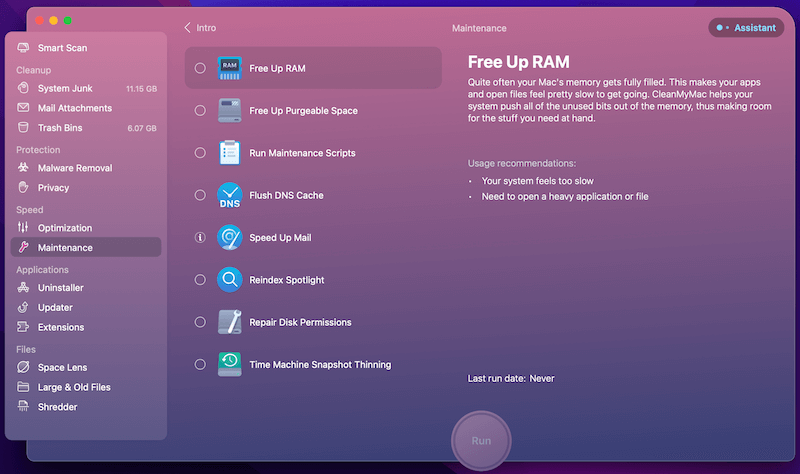This screenshot has width=800, height=474.
Task: Switch to the Privacy label
Action: pos(53,188)
